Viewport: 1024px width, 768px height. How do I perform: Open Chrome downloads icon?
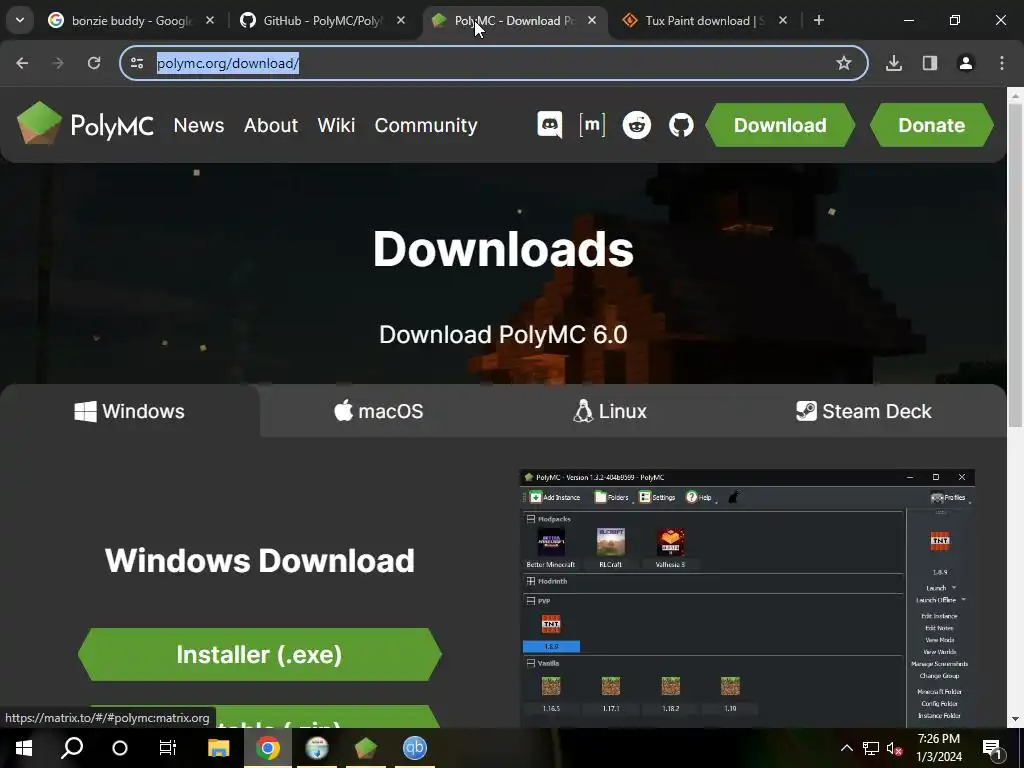click(x=894, y=63)
